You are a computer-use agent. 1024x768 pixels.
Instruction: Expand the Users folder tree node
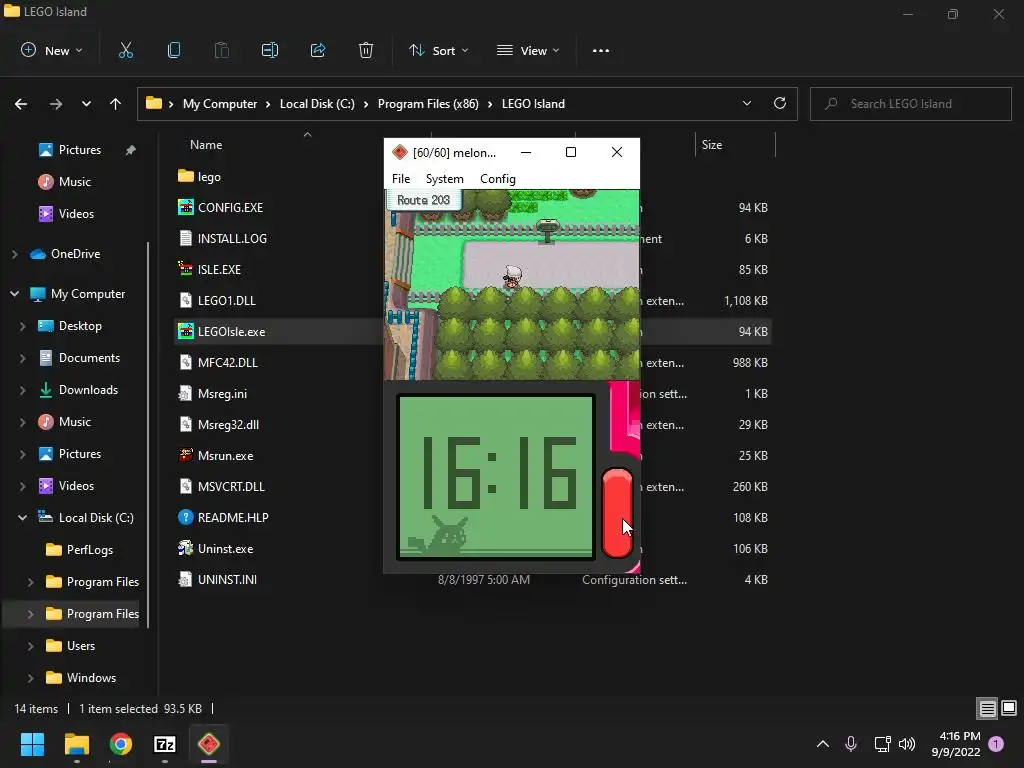tap(31, 646)
